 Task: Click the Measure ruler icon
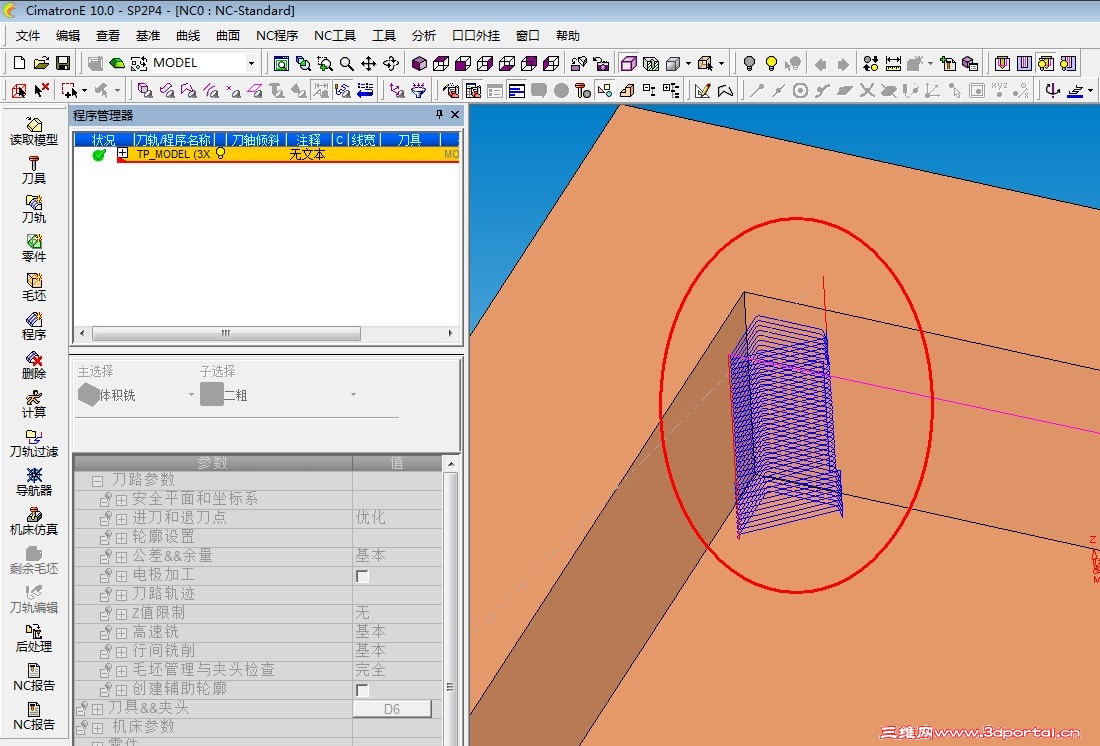893,64
